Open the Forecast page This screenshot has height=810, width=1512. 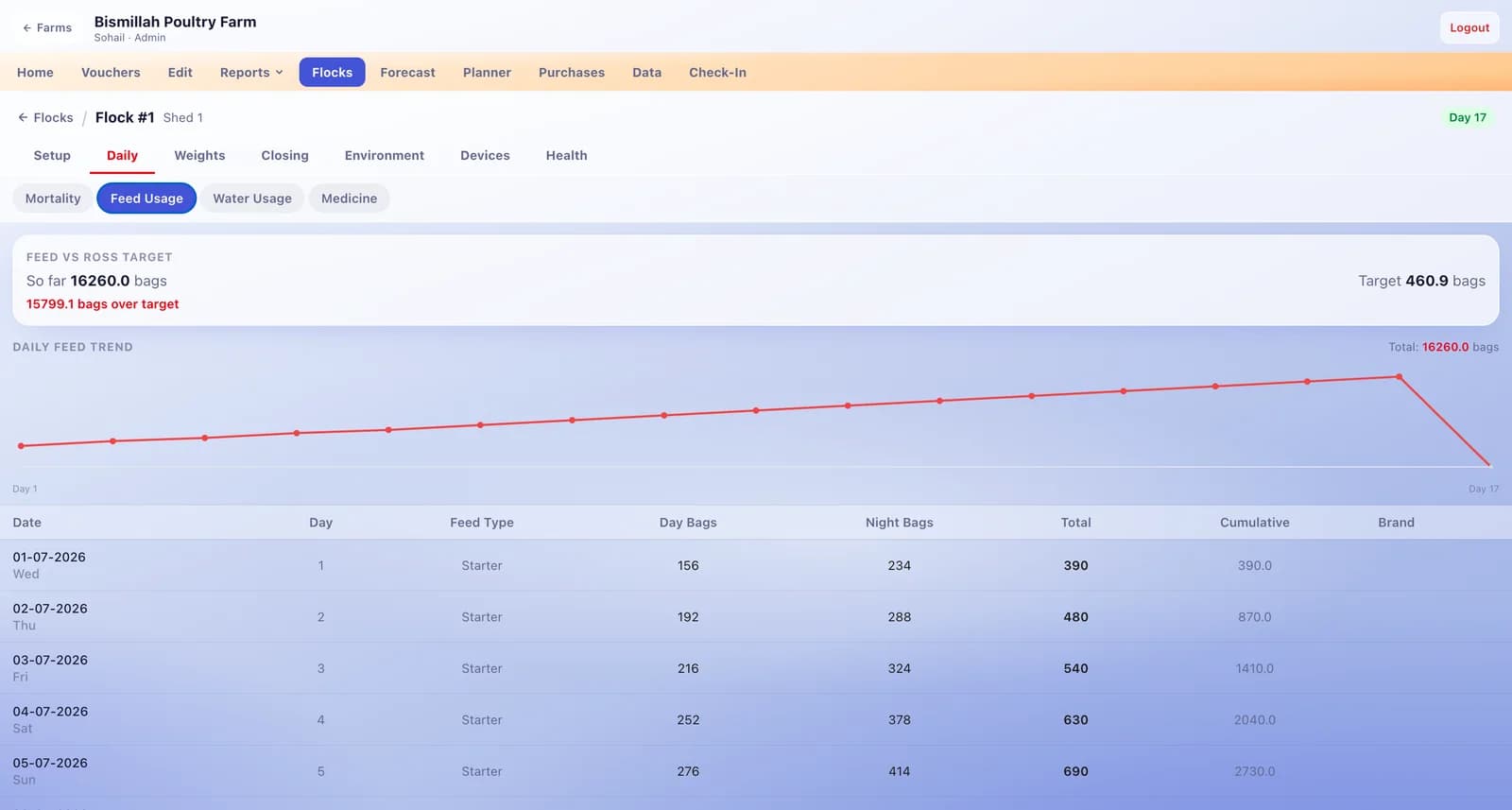click(x=407, y=73)
